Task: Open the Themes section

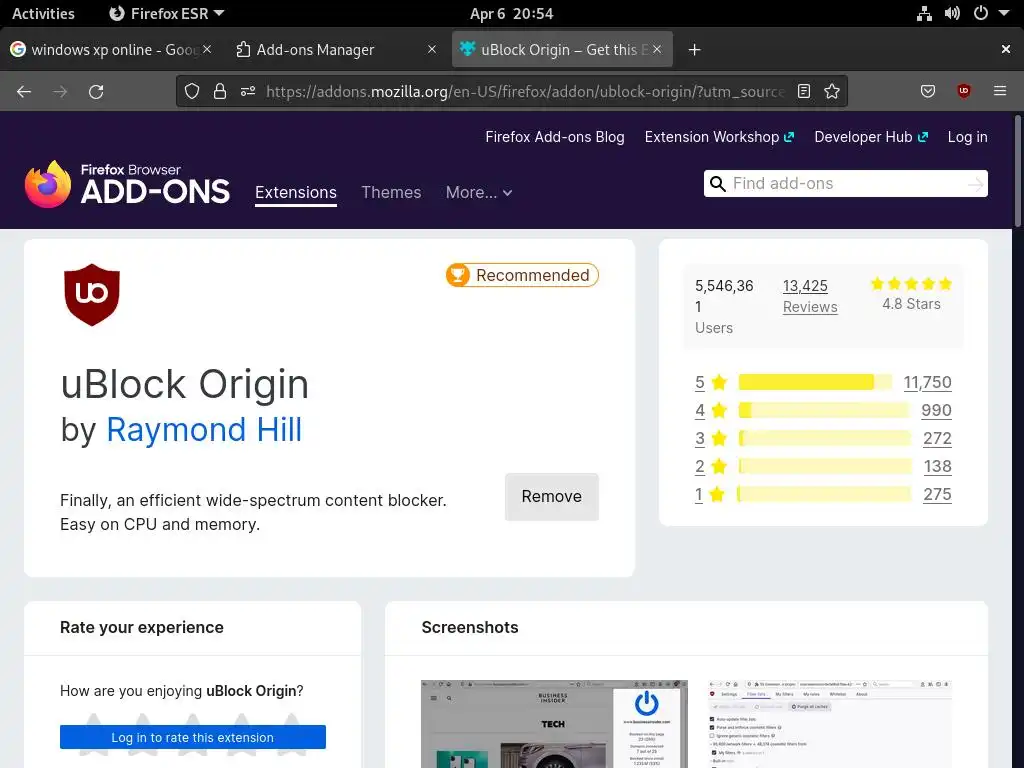Action: (391, 193)
